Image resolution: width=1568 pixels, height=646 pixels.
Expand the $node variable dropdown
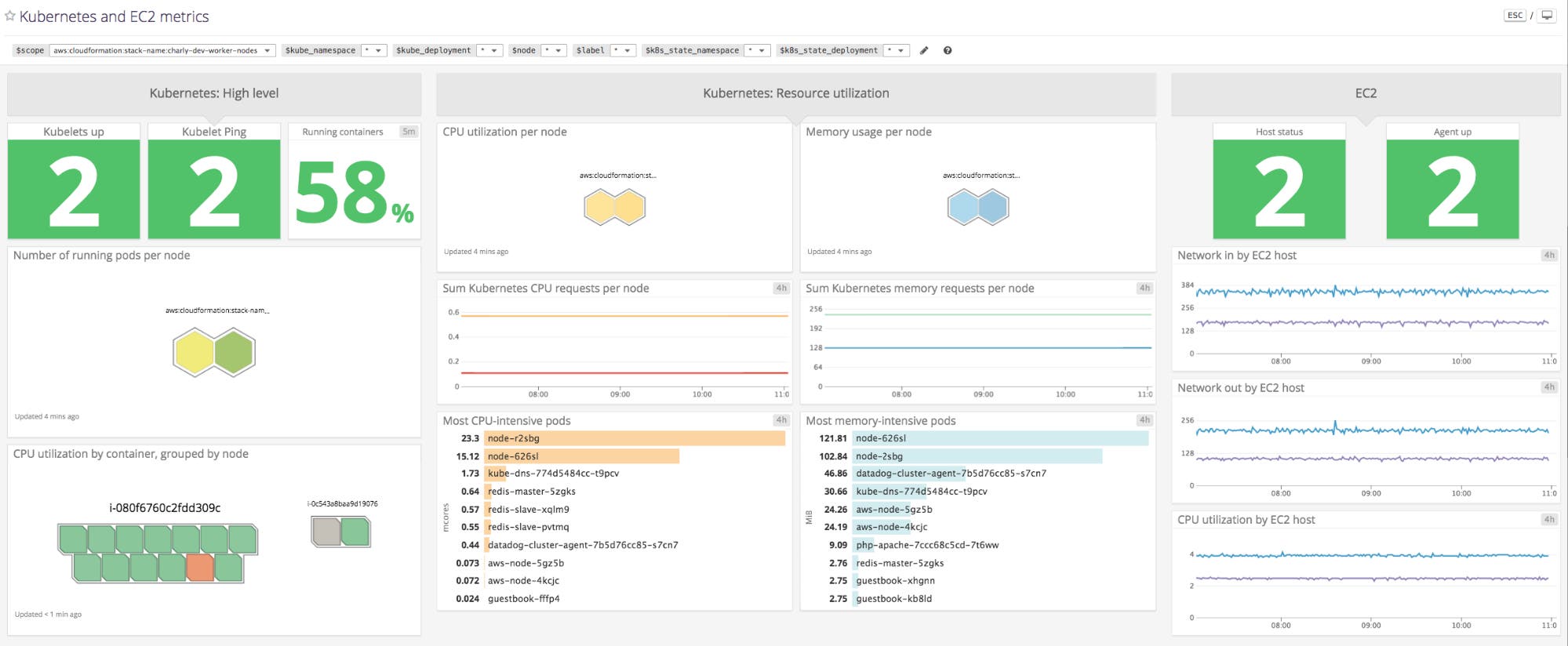[x=554, y=50]
